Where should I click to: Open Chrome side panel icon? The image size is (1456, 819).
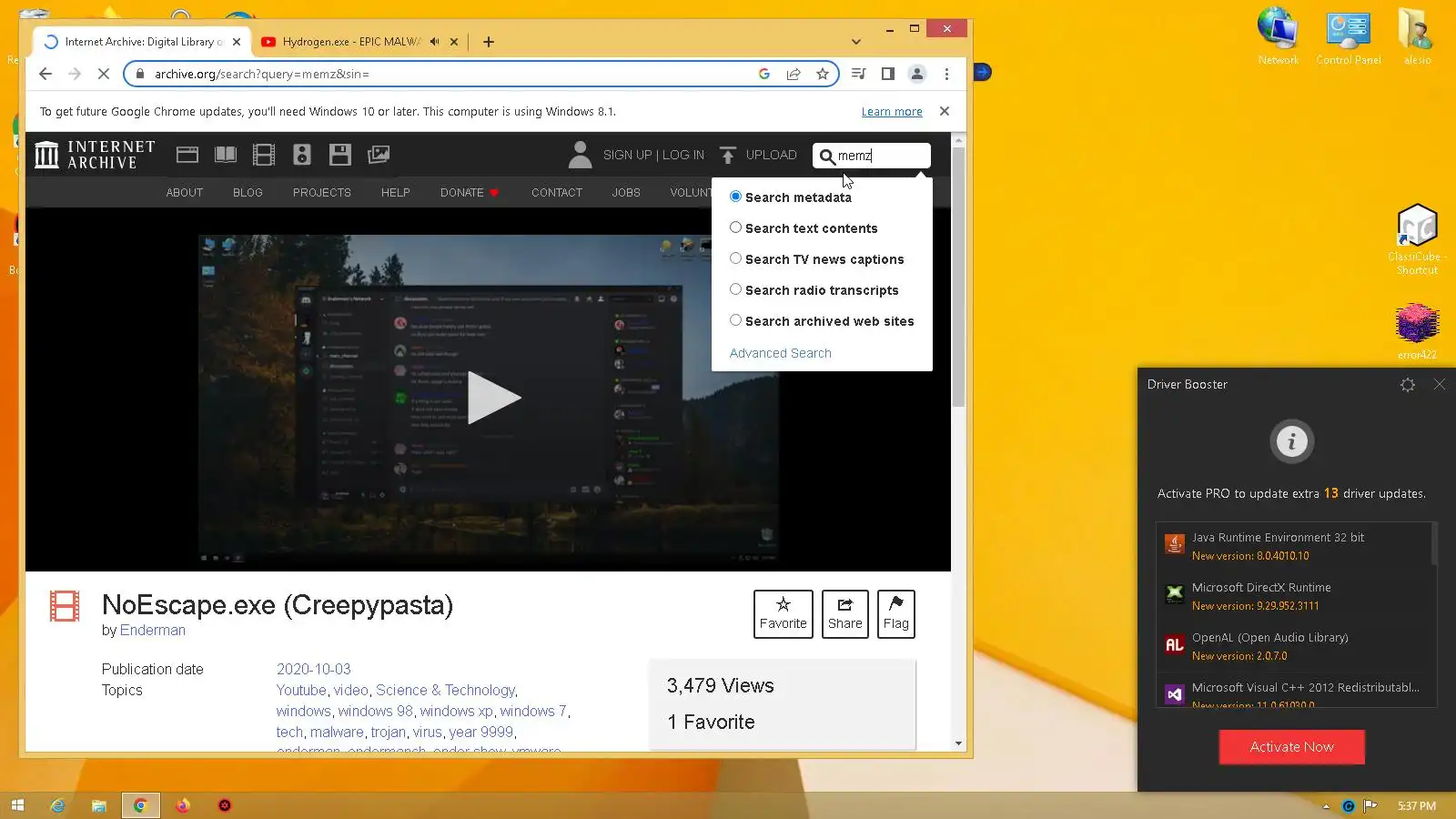tap(888, 74)
